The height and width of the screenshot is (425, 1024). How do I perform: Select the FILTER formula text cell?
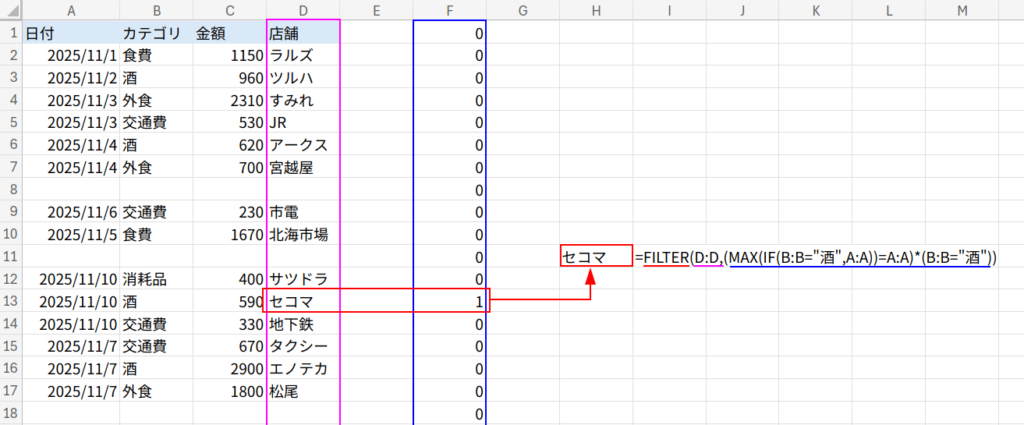[815, 257]
